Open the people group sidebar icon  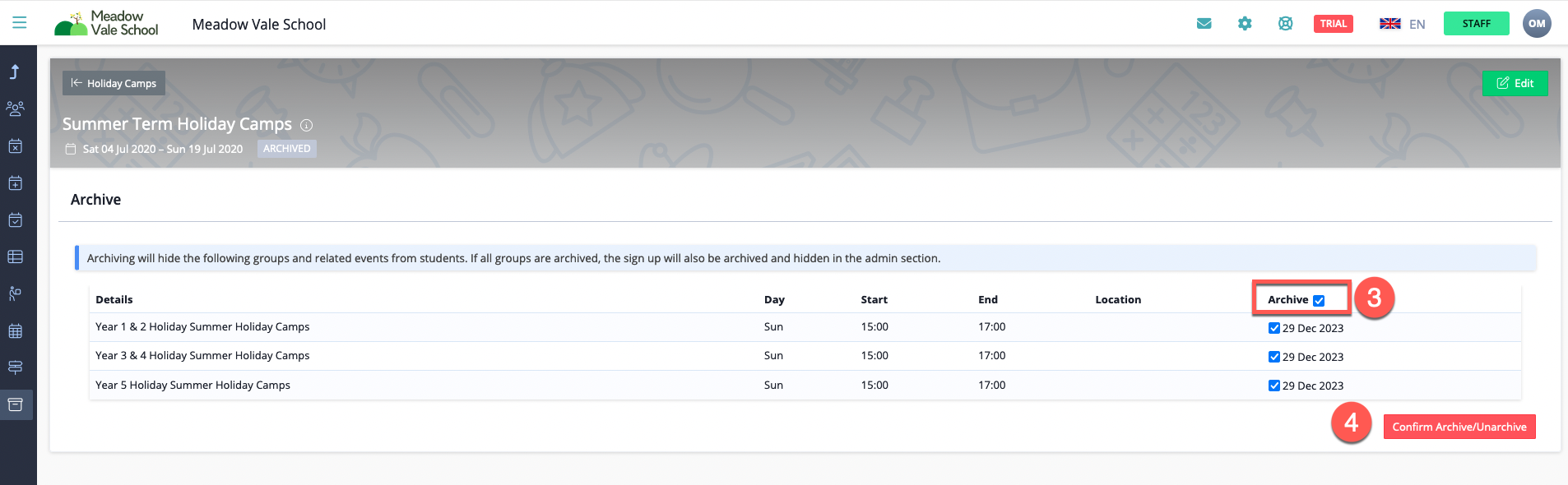click(15, 109)
